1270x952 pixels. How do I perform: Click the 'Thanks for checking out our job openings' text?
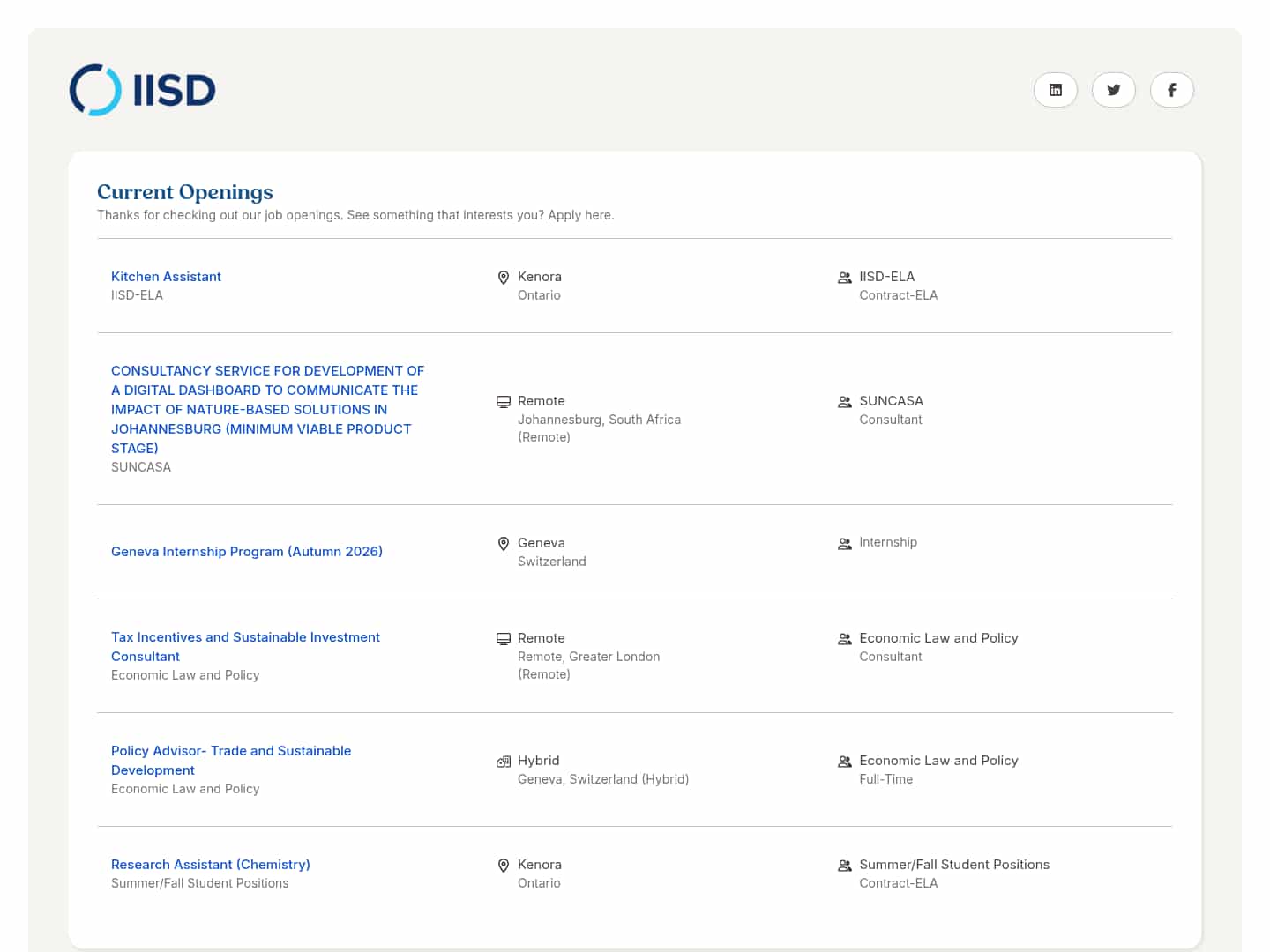coord(355,215)
